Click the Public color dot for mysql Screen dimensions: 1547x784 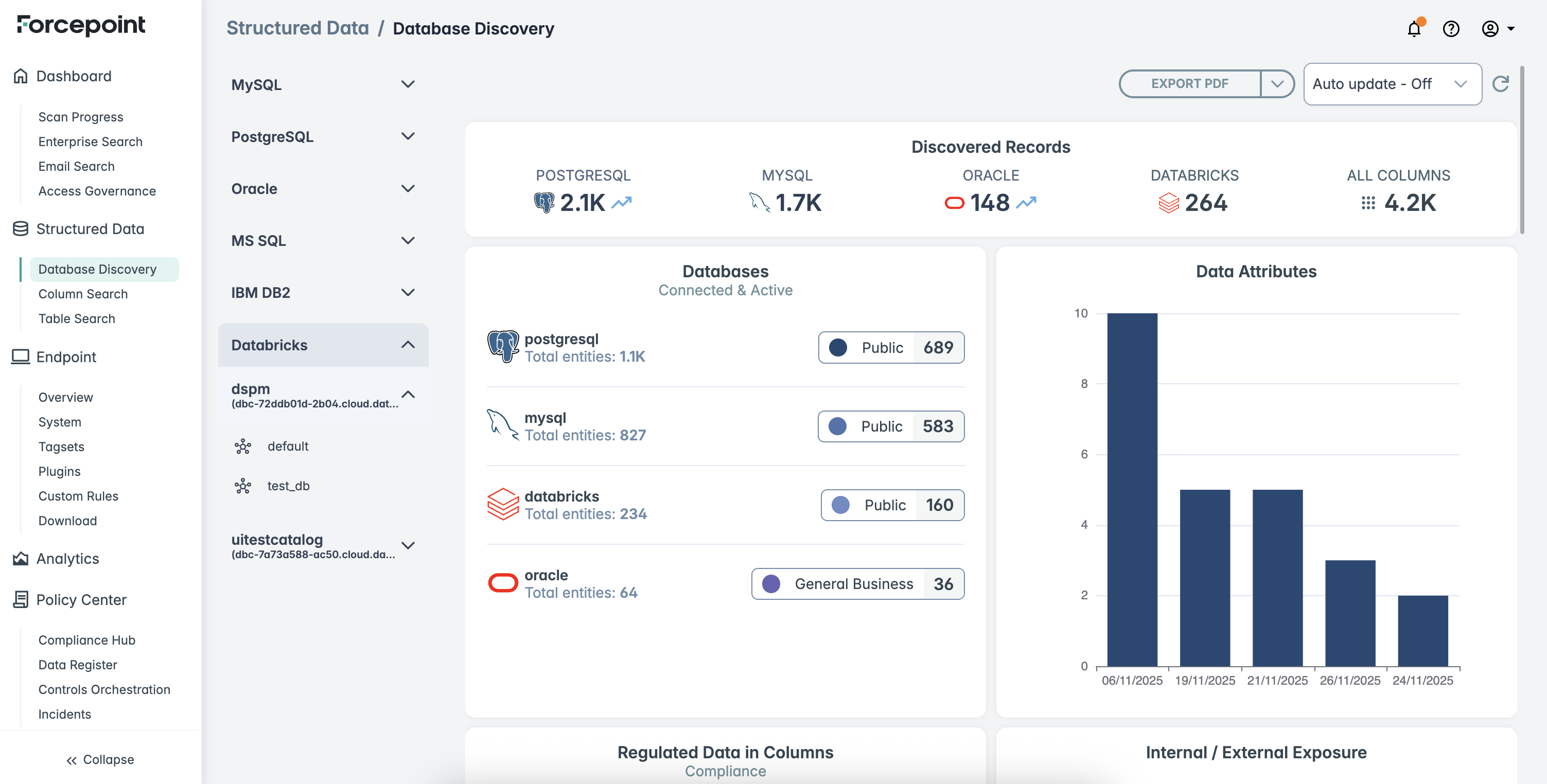click(x=837, y=426)
